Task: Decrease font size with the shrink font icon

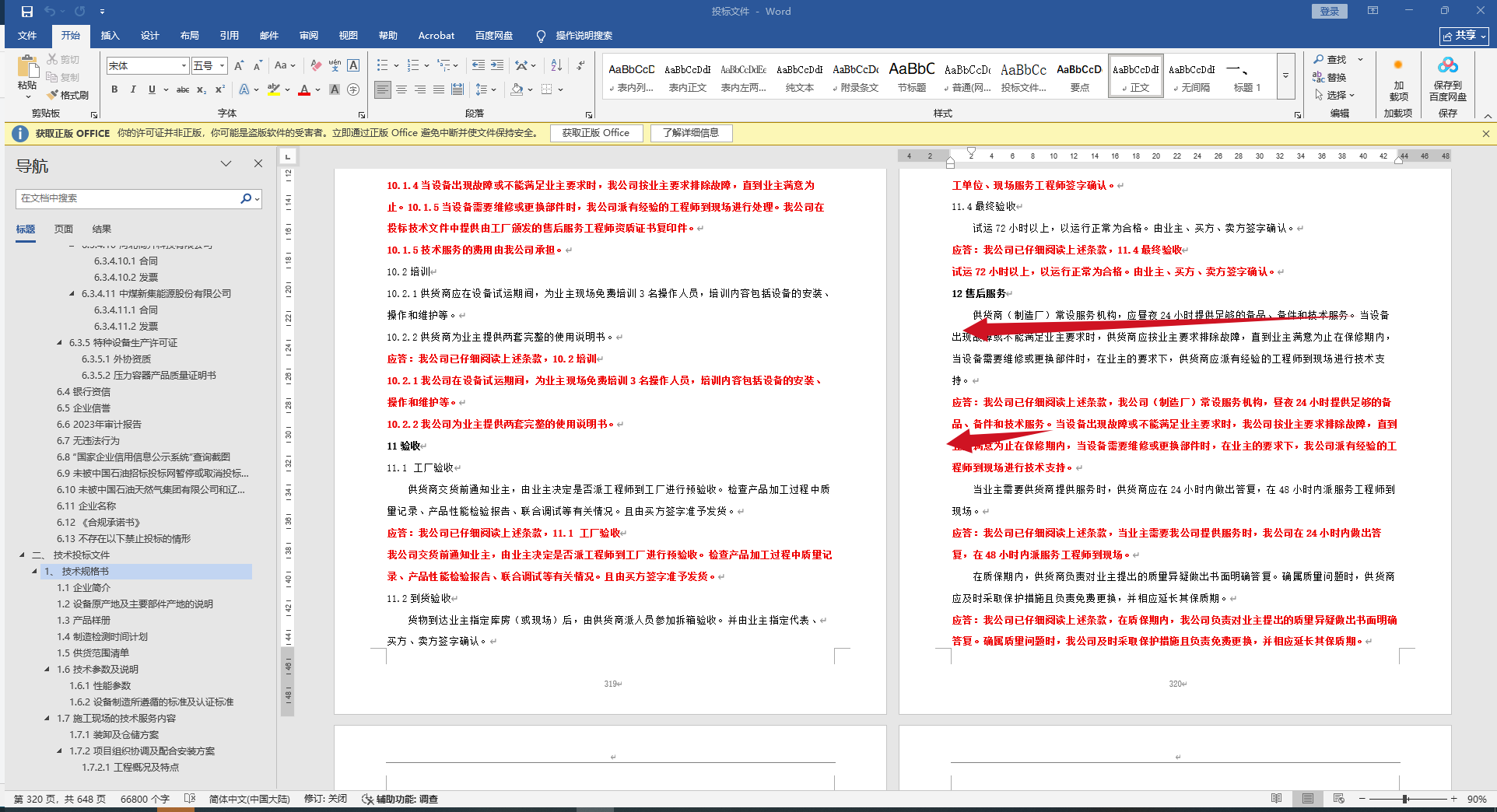Action: [x=258, y=65]
